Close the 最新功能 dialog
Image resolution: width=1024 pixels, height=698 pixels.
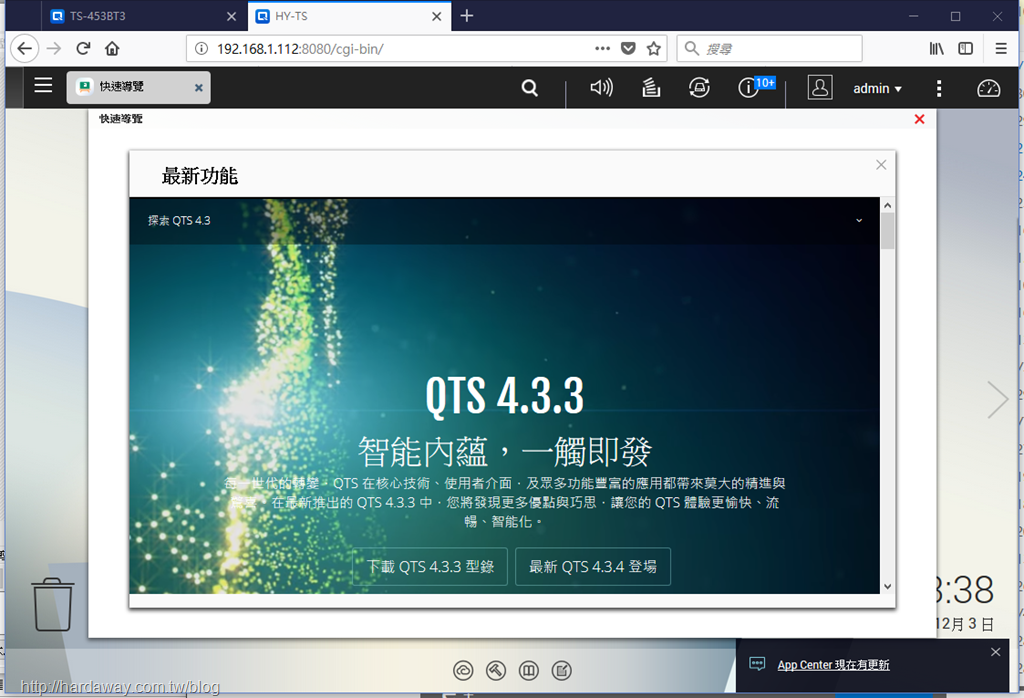point(881,165)
